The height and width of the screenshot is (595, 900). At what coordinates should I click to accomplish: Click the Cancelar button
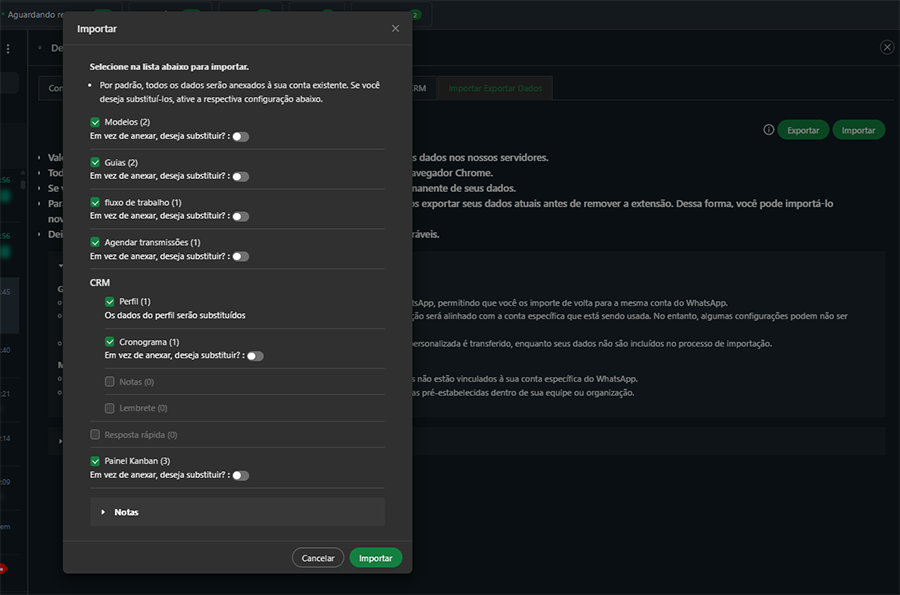(318, 558)
